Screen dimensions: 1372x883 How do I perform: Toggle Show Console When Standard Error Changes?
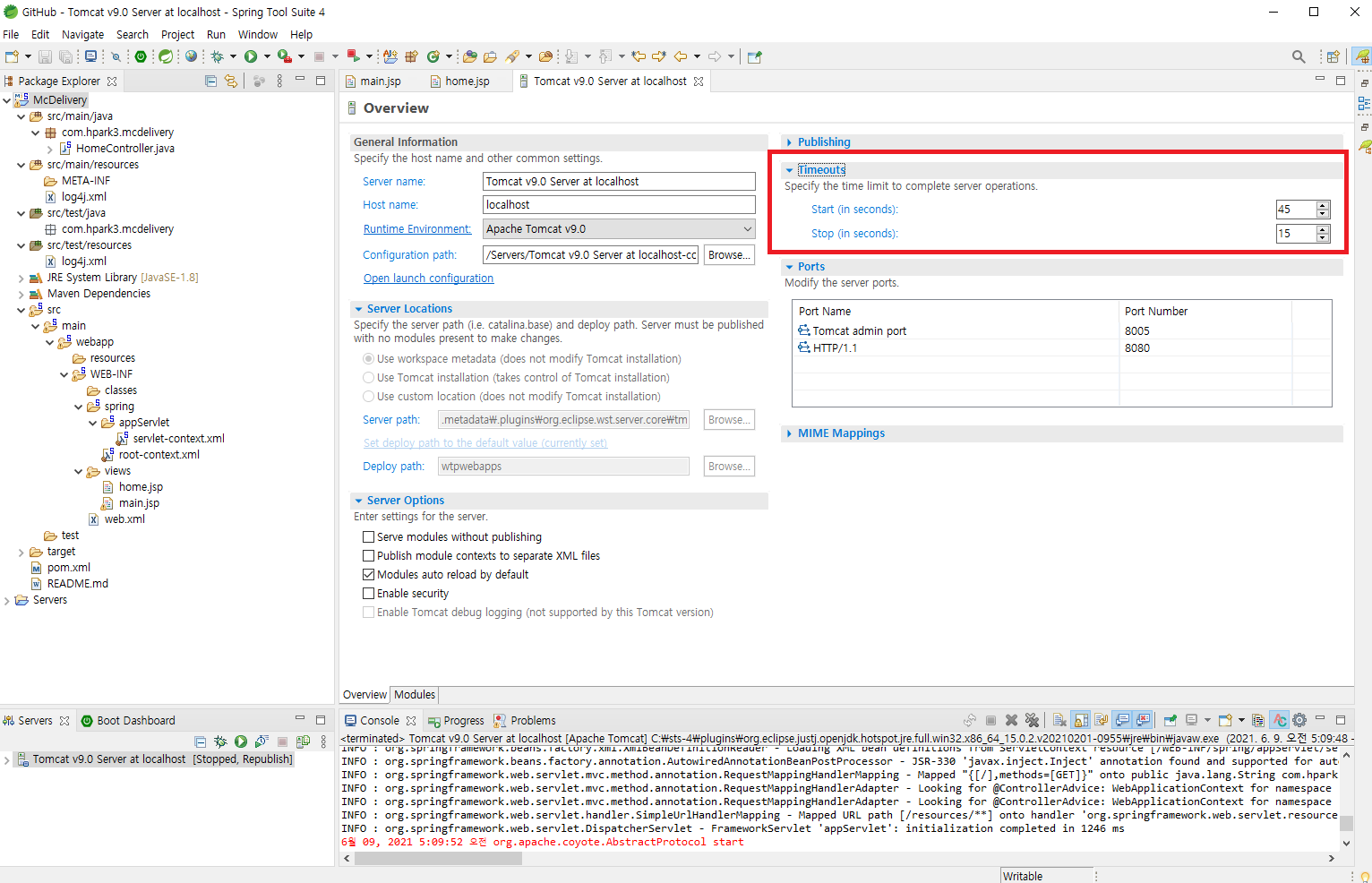1144,720
